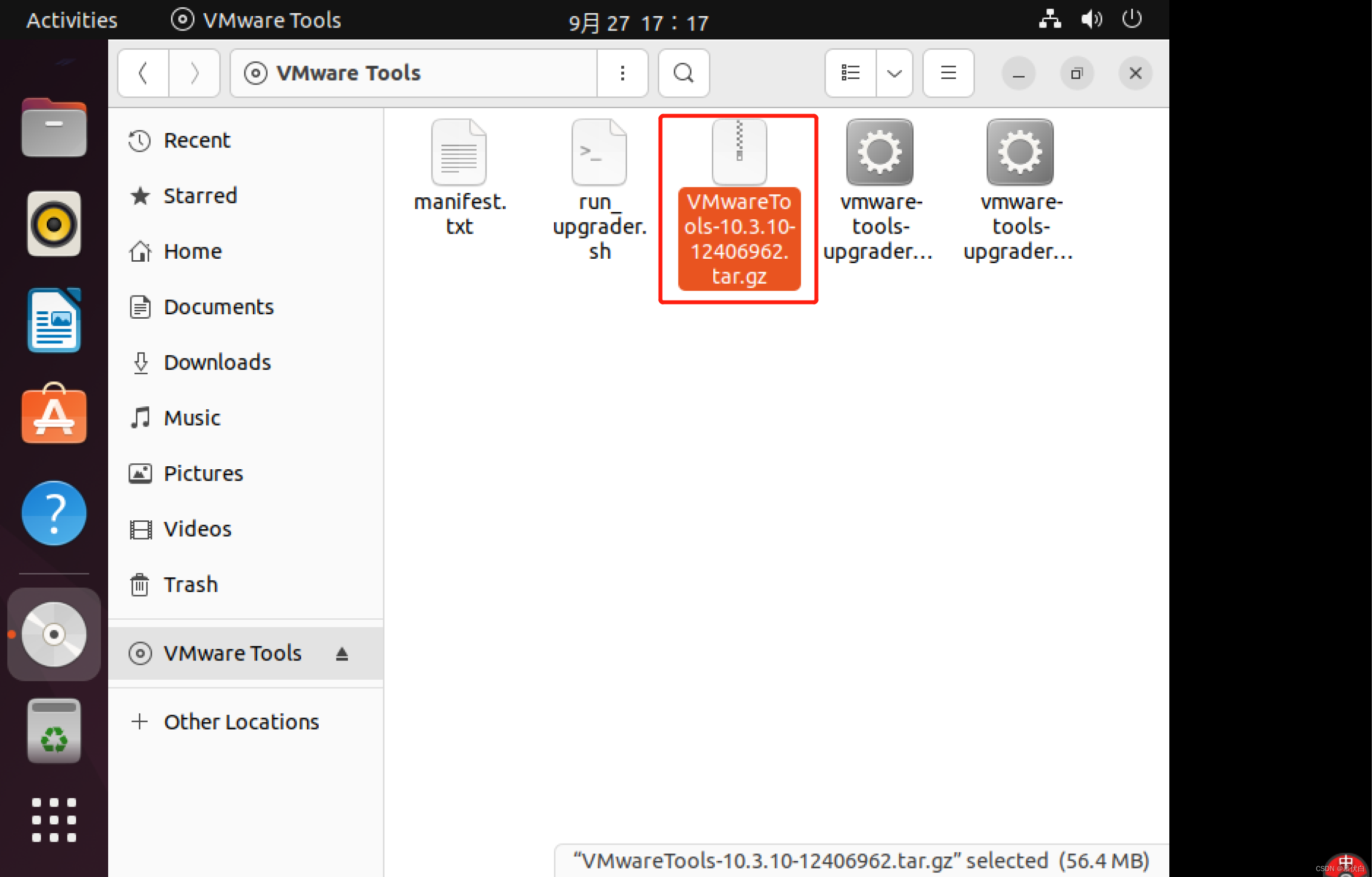The height and width of the screenshot is (877, 1372).
Task: Minimize the Files window
Action: tap(1018, 73)
